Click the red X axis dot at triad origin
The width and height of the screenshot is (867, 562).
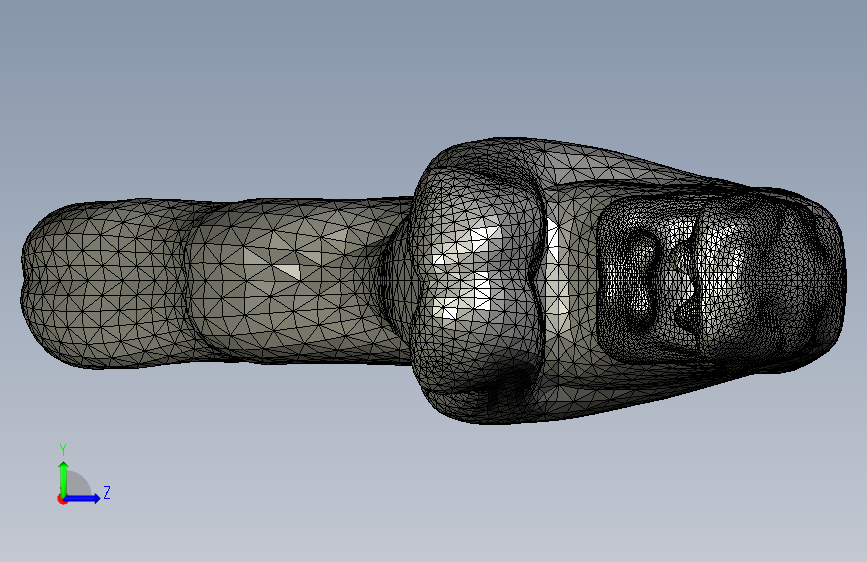coord(62,499)
